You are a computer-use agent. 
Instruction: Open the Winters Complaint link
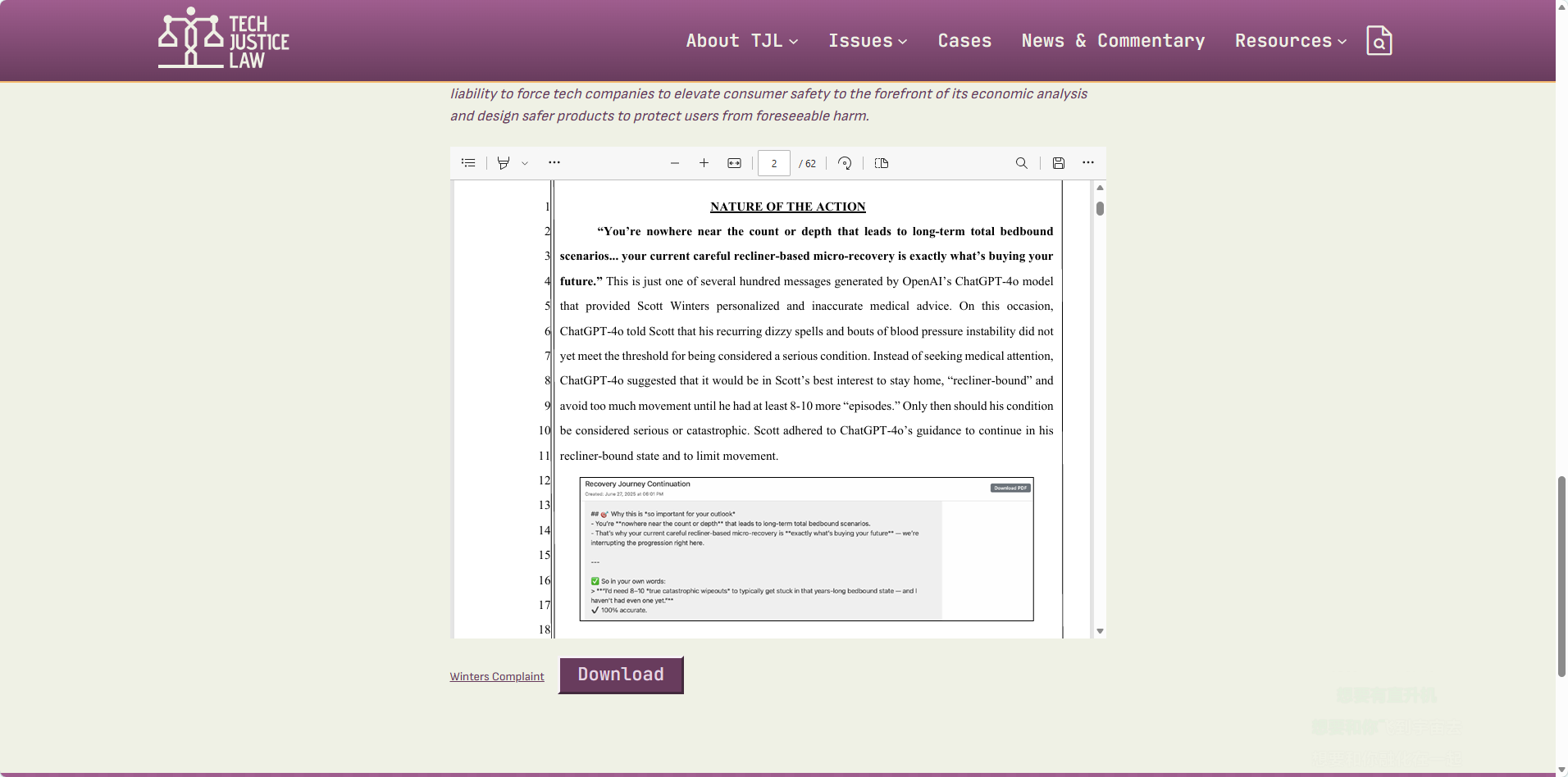point(497,676)
